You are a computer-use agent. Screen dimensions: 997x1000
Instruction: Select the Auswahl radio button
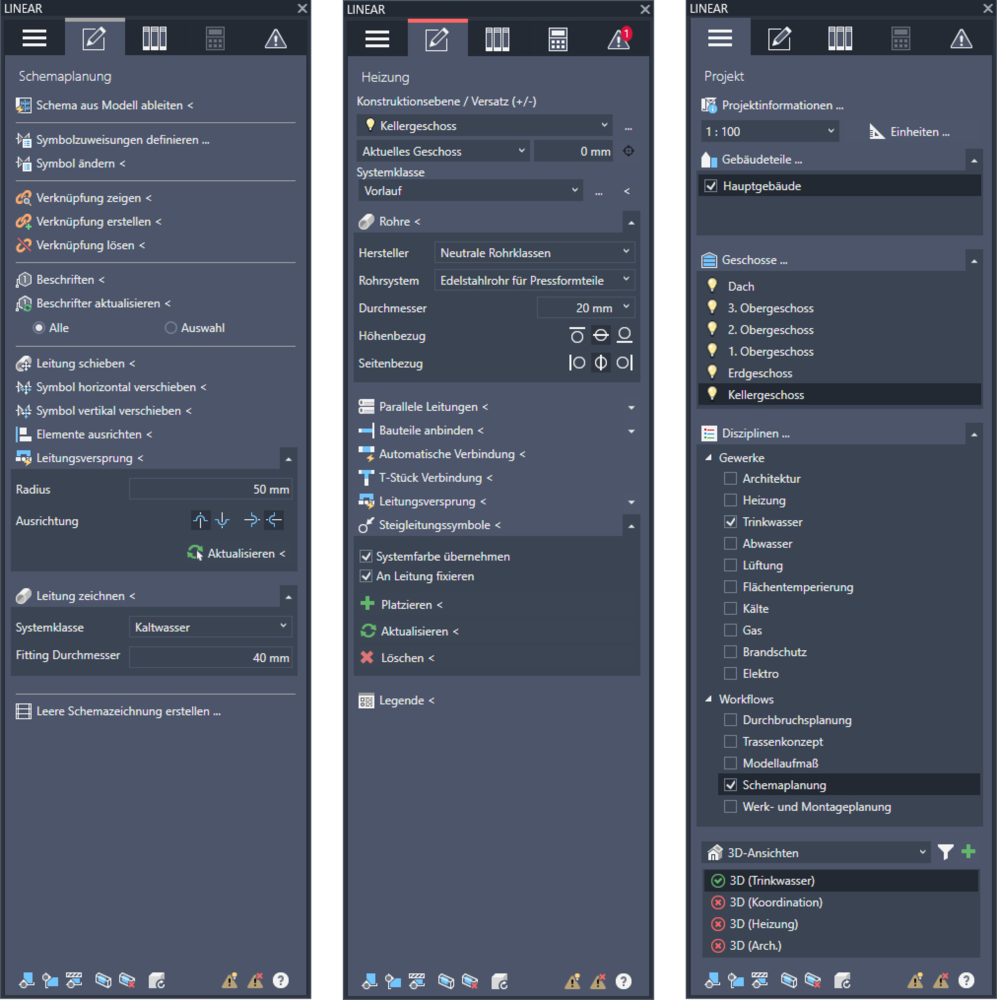coord(170,327)
